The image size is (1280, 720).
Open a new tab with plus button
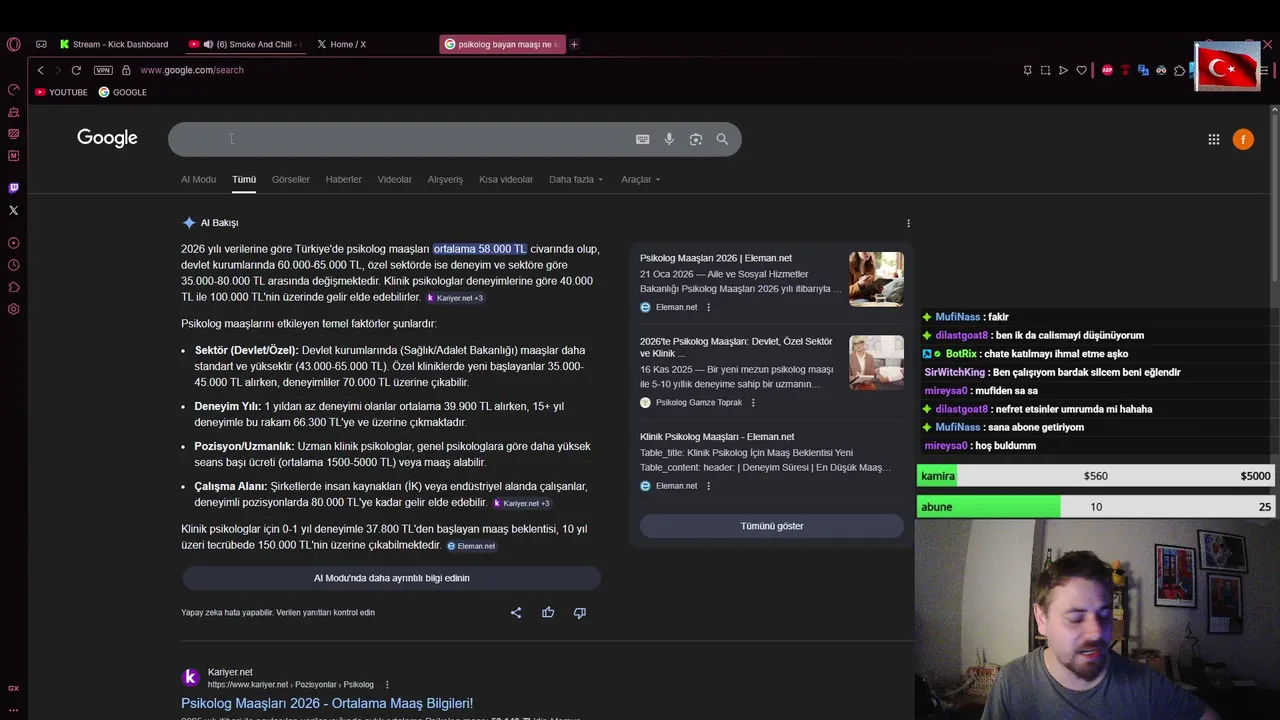[x=574, y=44]
